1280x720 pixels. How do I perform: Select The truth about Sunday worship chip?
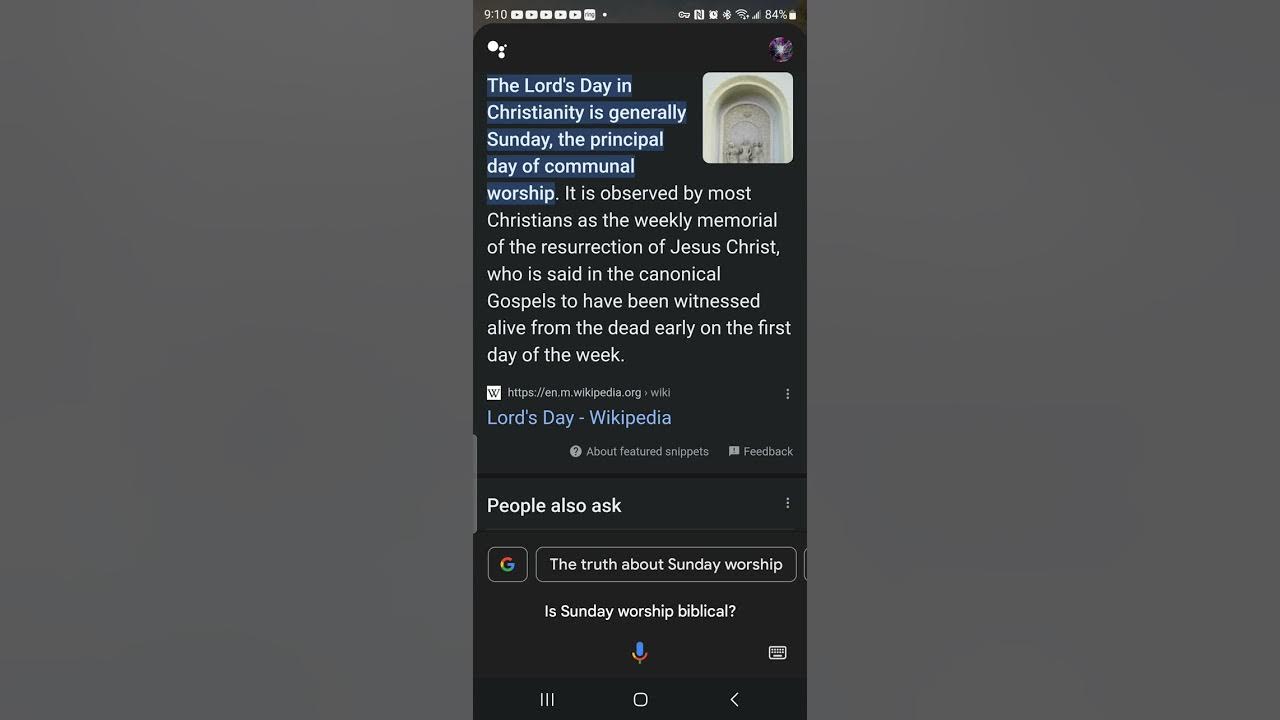(666, 564)
